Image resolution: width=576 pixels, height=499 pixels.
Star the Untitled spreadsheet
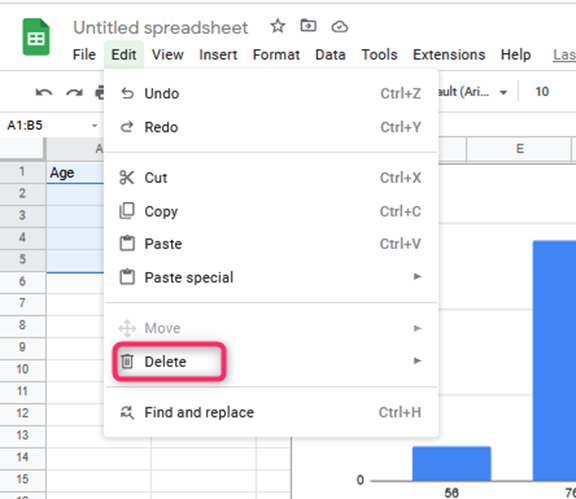coord(278,26)
